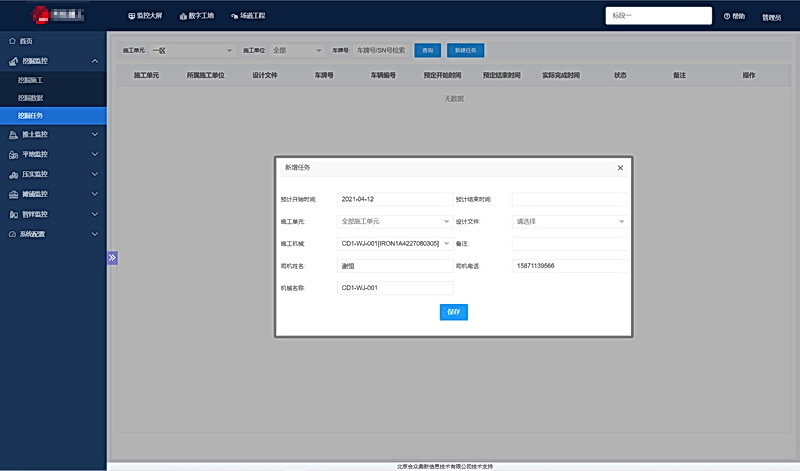
Task: Expand the 施工单元 dropdown in dialog
Action: pyautogui.click(x=395, y=221)
